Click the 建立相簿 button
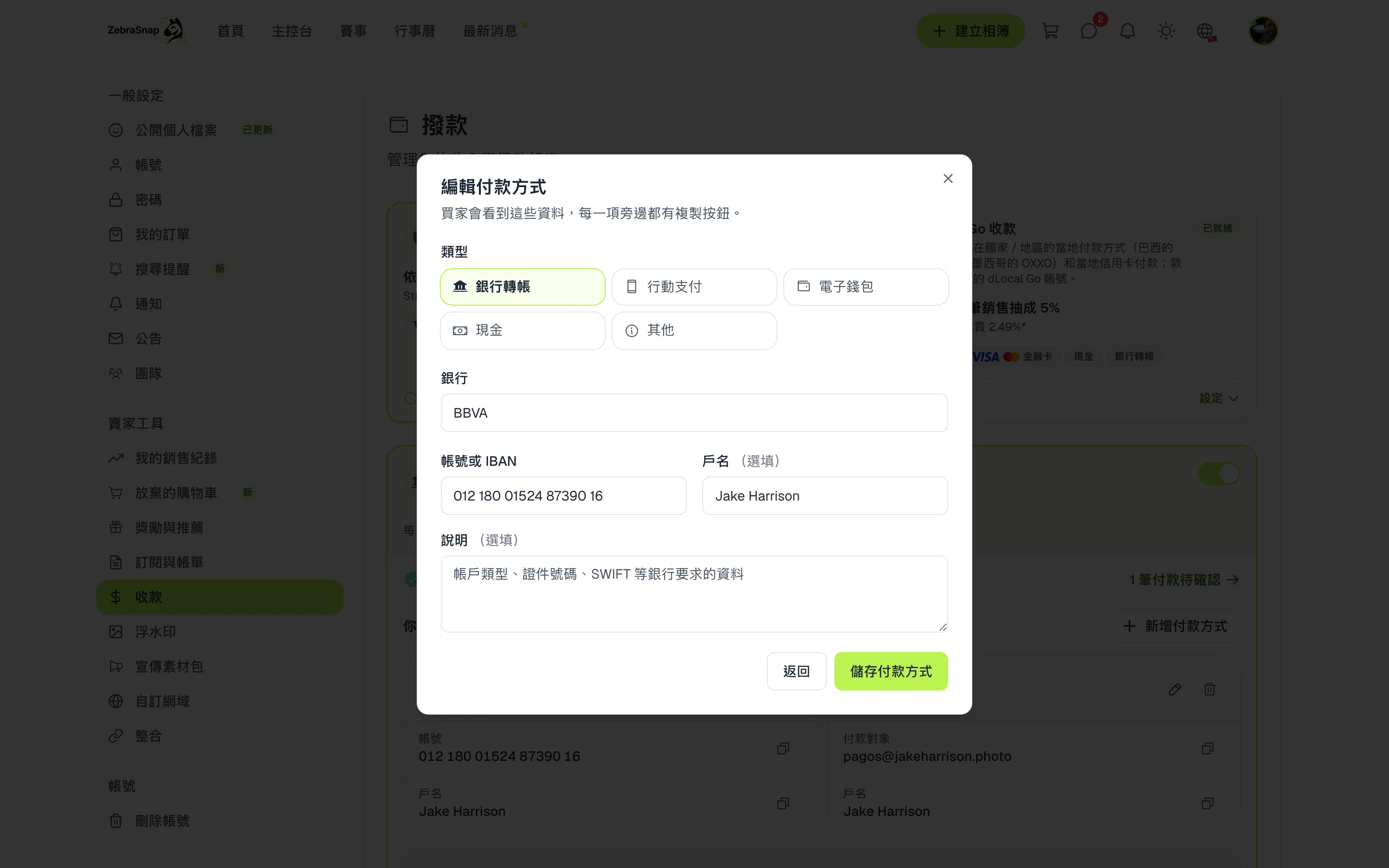Image resolution: width=1389 pixels, height=868 pixels. coord(970,31)
